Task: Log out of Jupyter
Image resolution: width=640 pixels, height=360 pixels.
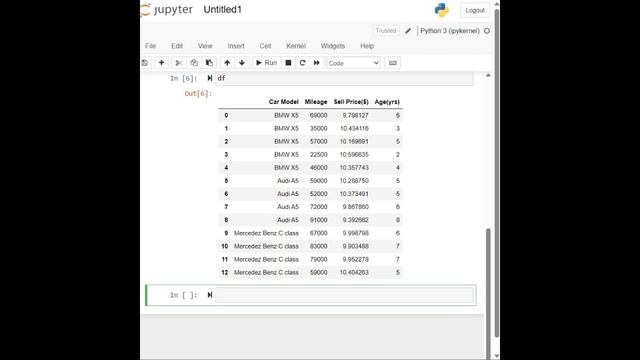Action: click(x=475, y=10)
